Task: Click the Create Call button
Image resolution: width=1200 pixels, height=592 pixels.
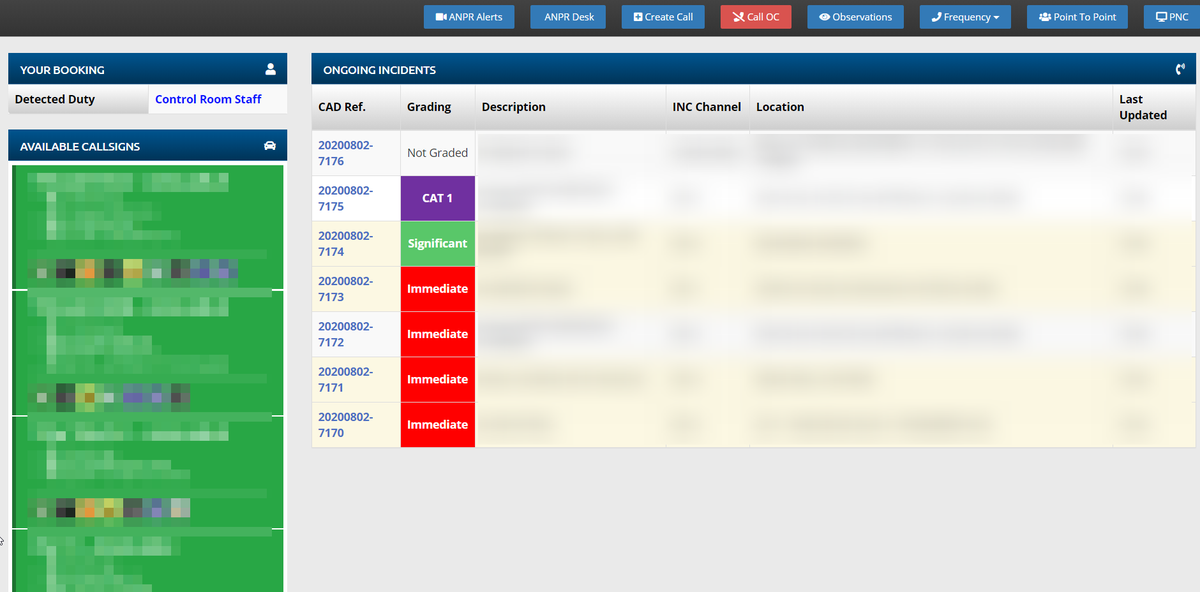Action: (x=663, y=17)
